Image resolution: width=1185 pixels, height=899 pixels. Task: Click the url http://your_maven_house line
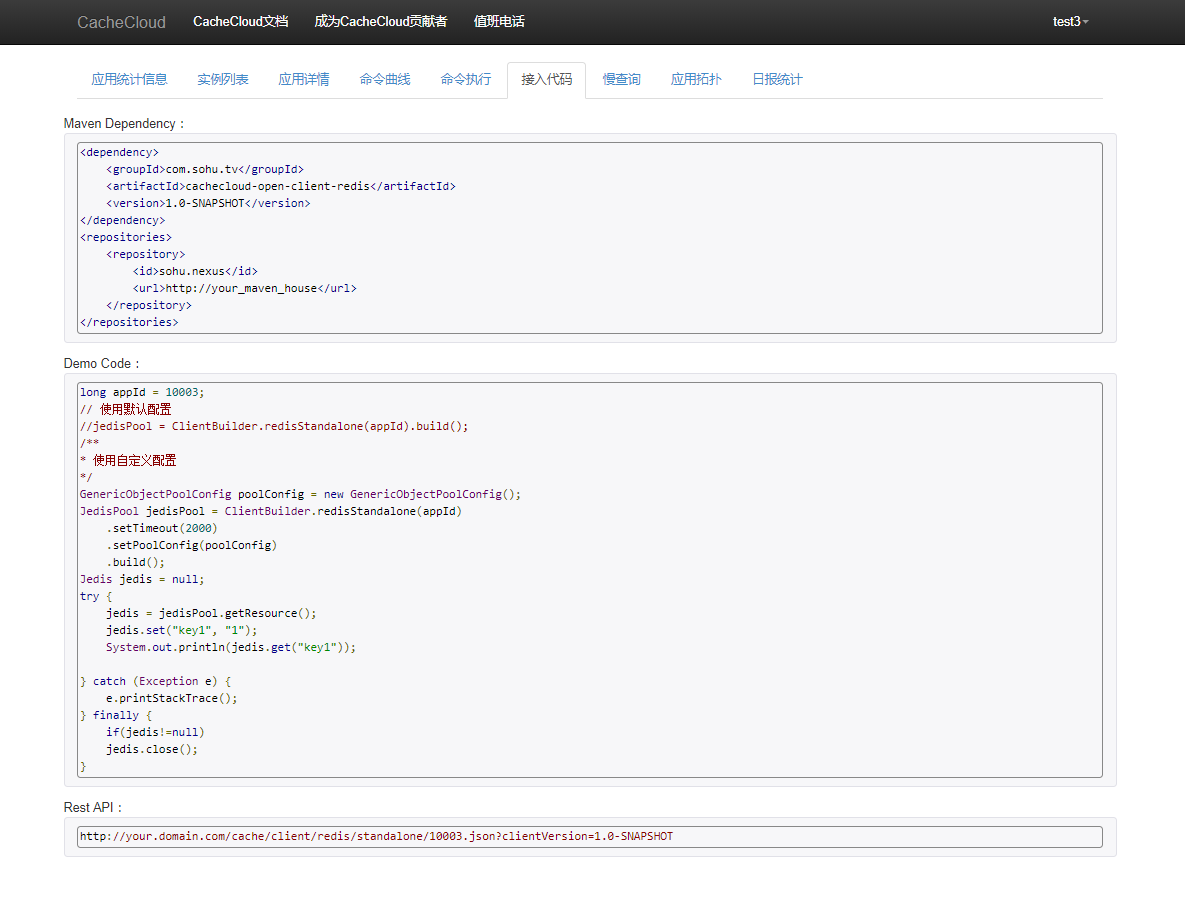click(x=245, y=289)
